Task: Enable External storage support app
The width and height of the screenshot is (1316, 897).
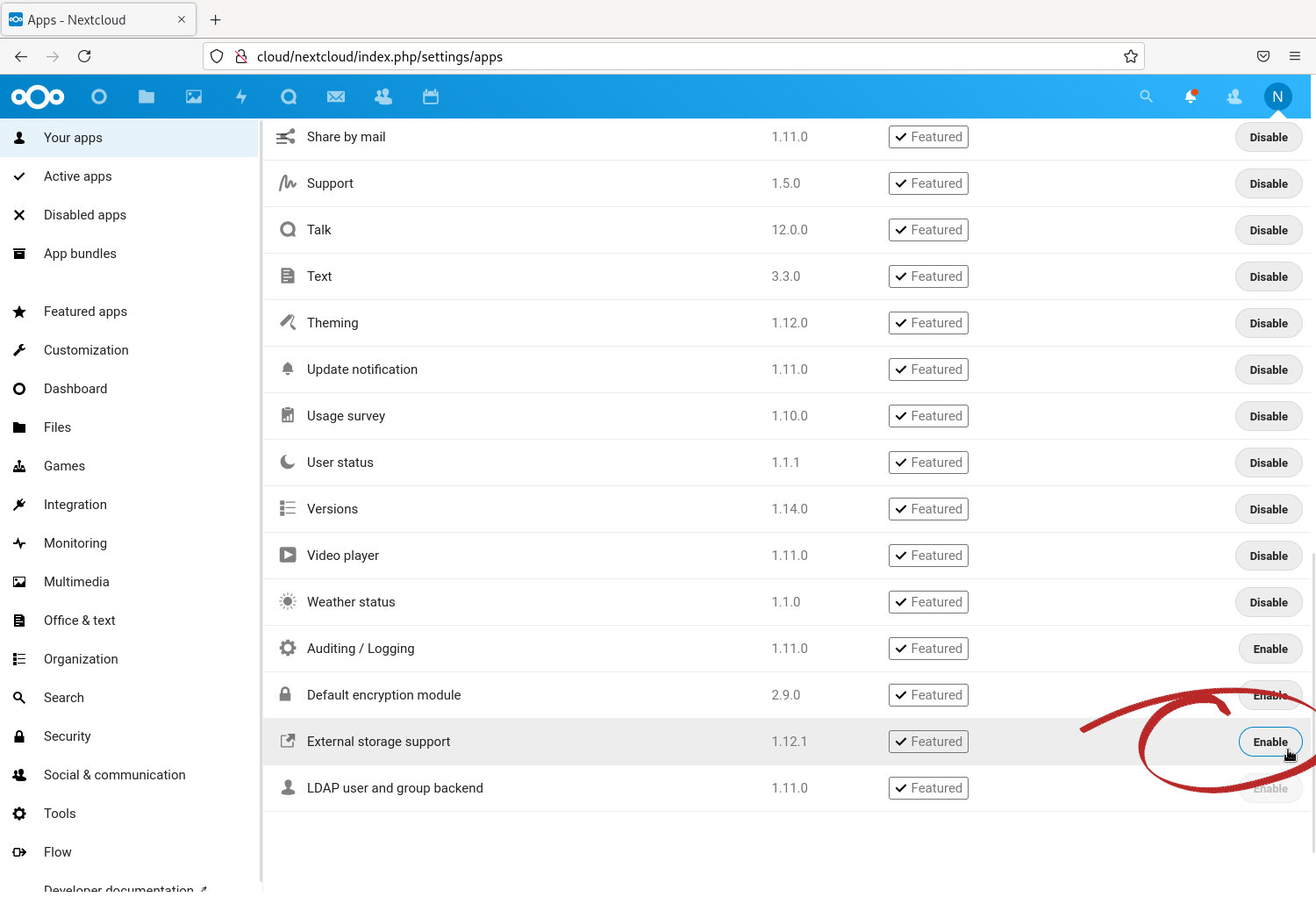Action: (1270, 742)
